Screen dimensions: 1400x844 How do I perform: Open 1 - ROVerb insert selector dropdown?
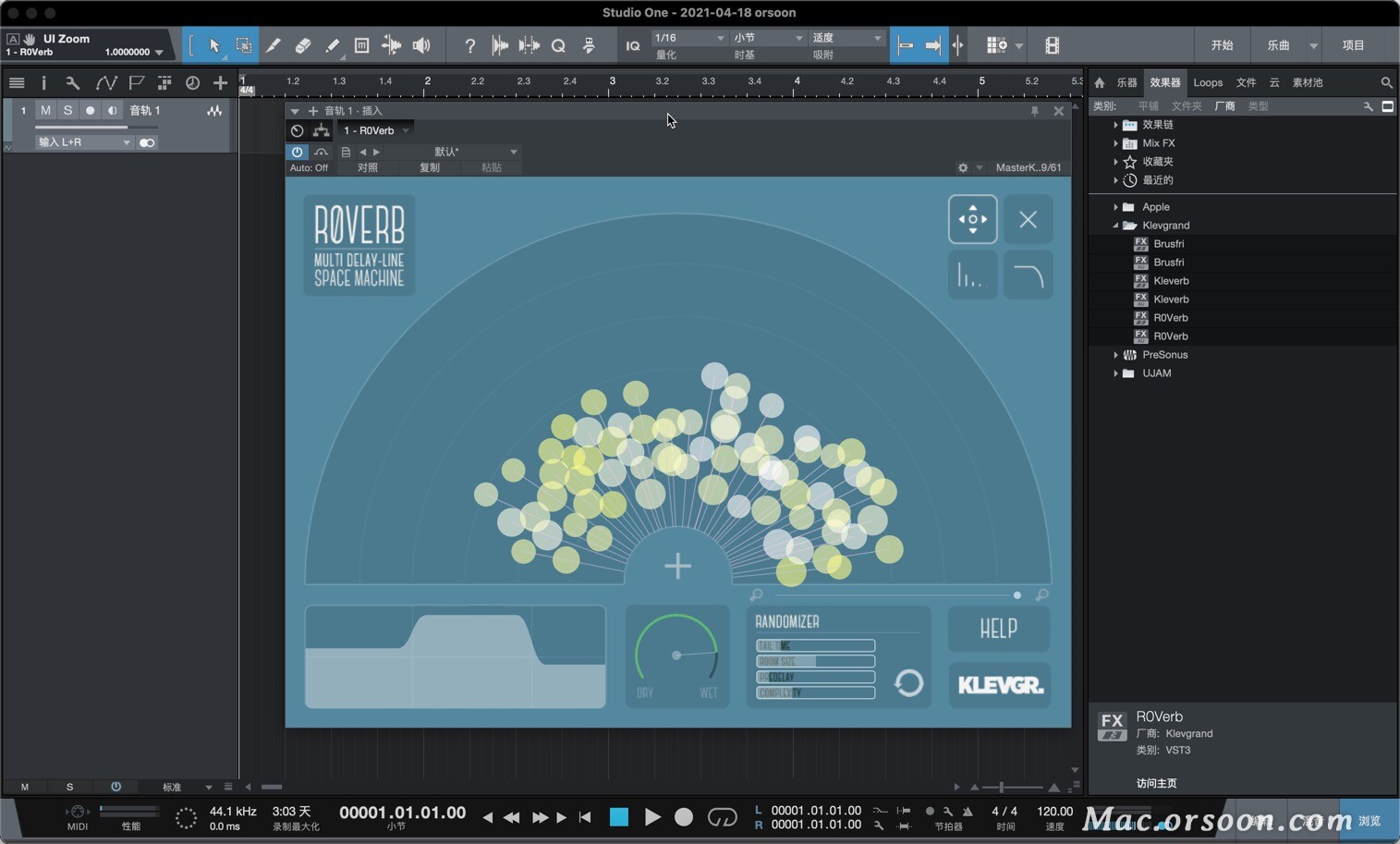374,130
